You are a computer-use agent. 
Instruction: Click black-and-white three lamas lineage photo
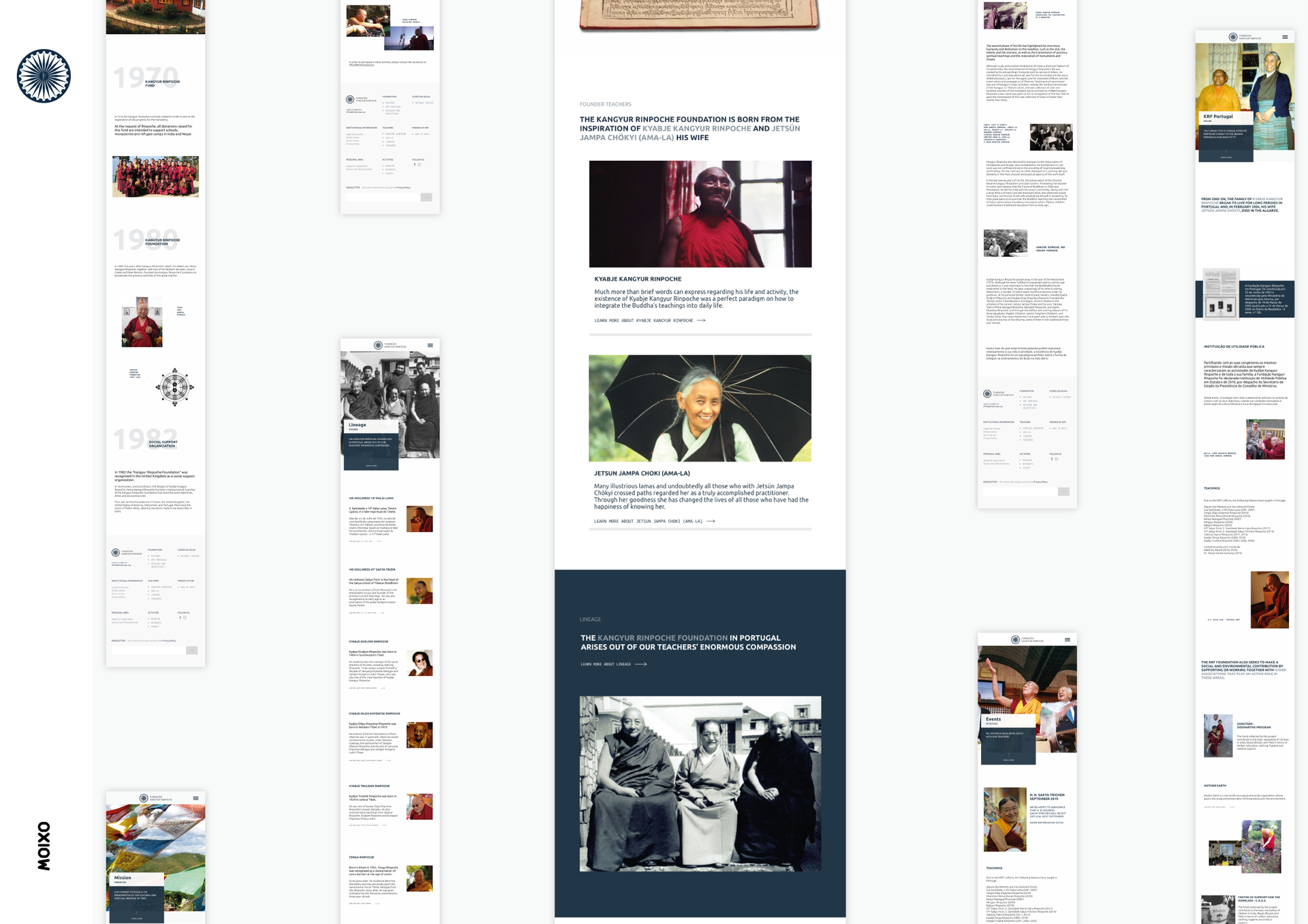point(700,784)
